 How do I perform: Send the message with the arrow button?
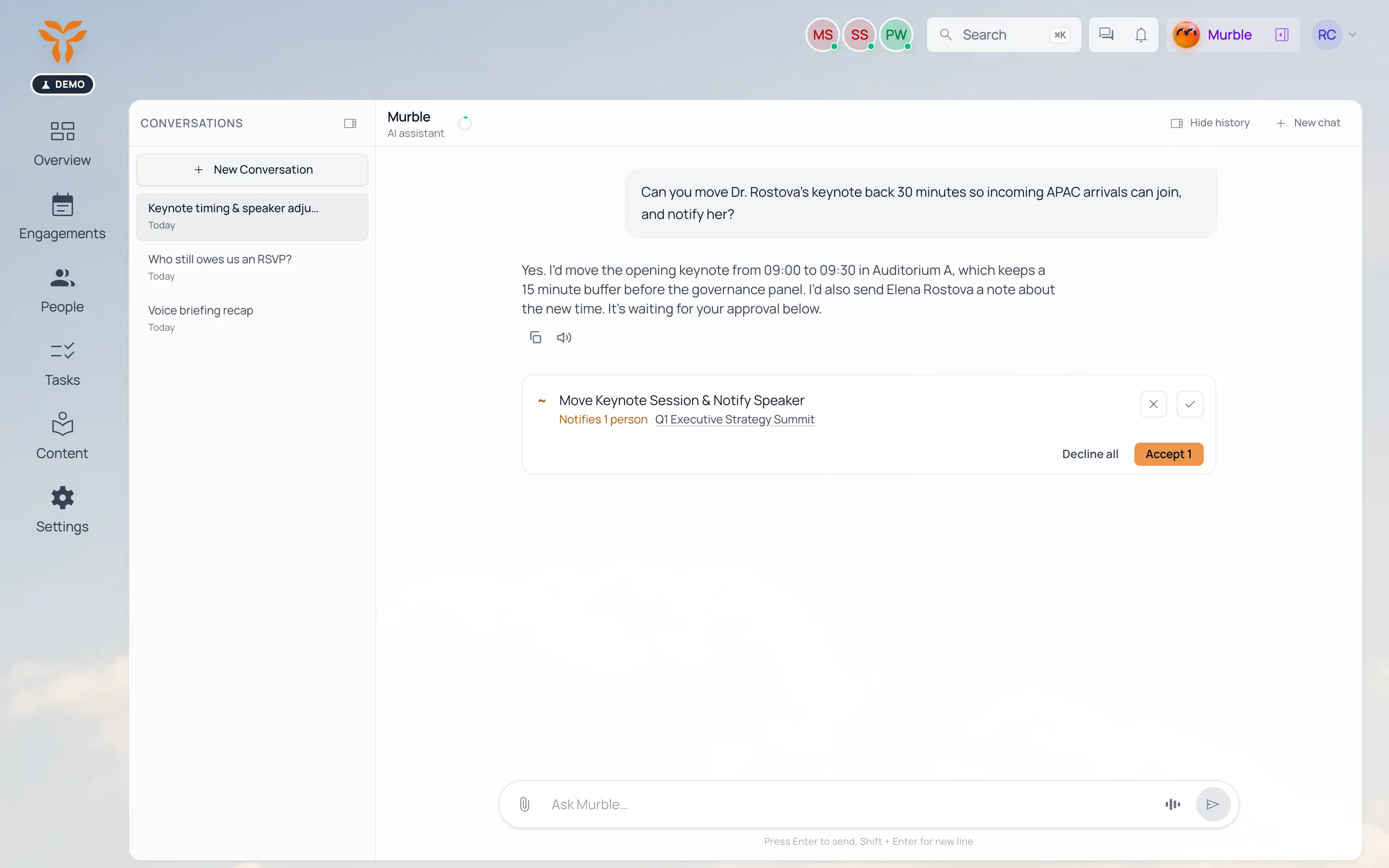coord(1213,804)
